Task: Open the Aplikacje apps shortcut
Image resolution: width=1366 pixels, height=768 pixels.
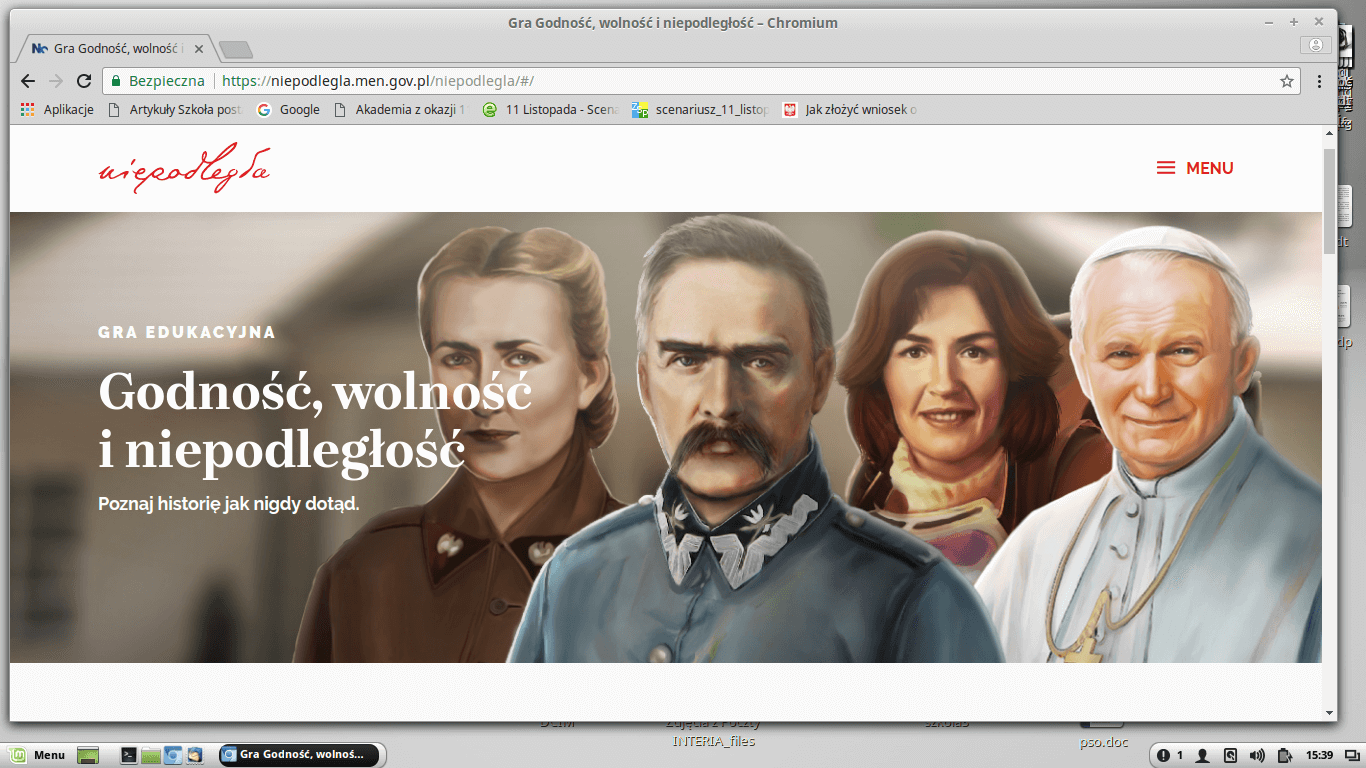Action: pos(57,110)
